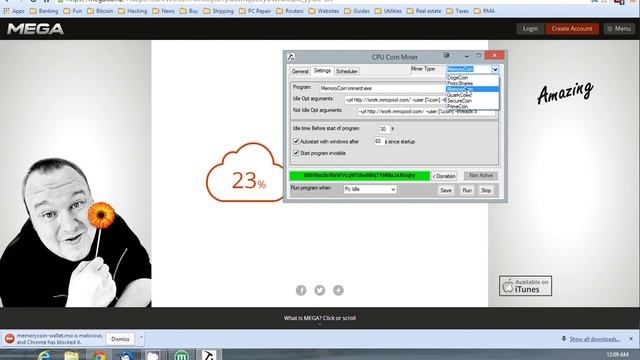Open the Run program when dropdown
This screenshot has height=360, width=640.
(370, 189)
